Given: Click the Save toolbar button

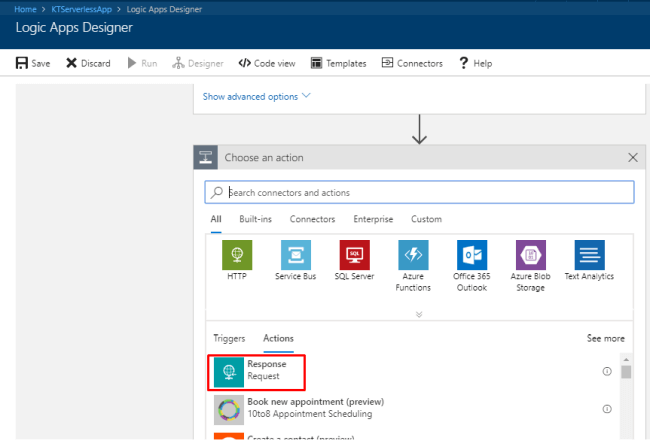Looking at the screenshot, I should pyautogui.click(x=33, y=63).
